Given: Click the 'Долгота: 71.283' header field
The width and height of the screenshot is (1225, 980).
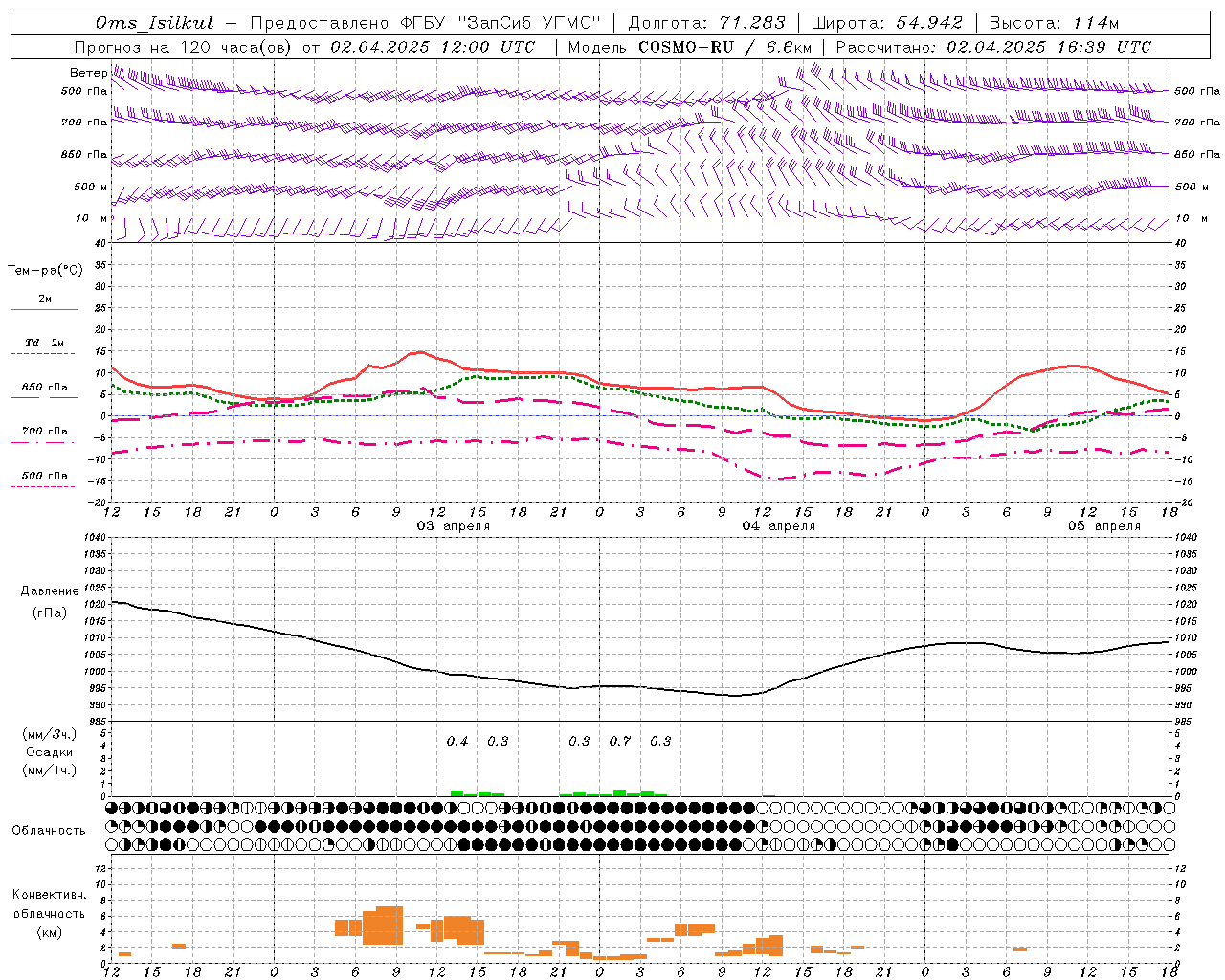Looking at the screenshot, I should pos(706,23).
